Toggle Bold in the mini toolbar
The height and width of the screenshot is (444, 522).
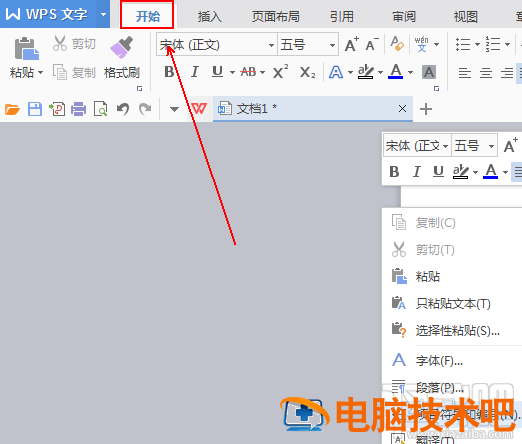[394, 172]
